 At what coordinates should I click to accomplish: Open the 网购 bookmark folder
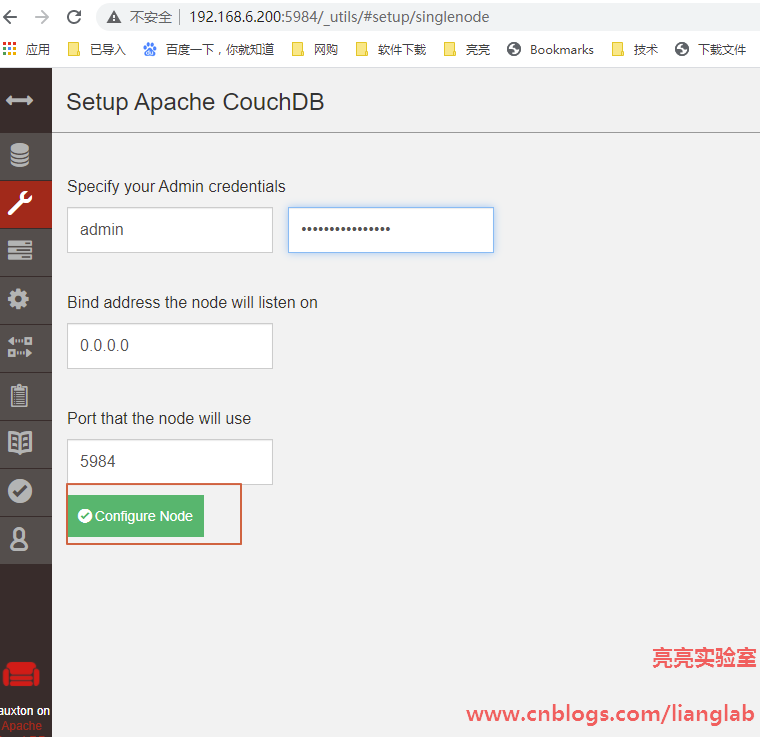314,49
